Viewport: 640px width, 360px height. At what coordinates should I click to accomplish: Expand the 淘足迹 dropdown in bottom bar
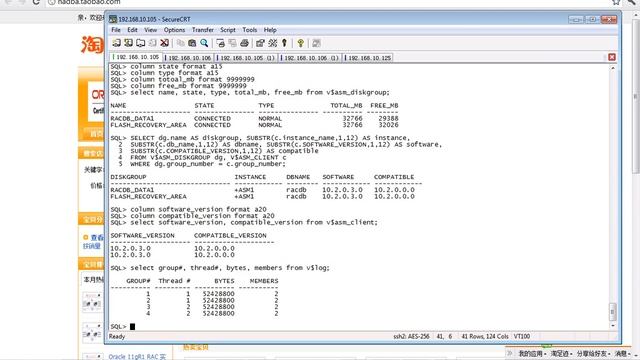click(561, 353)
